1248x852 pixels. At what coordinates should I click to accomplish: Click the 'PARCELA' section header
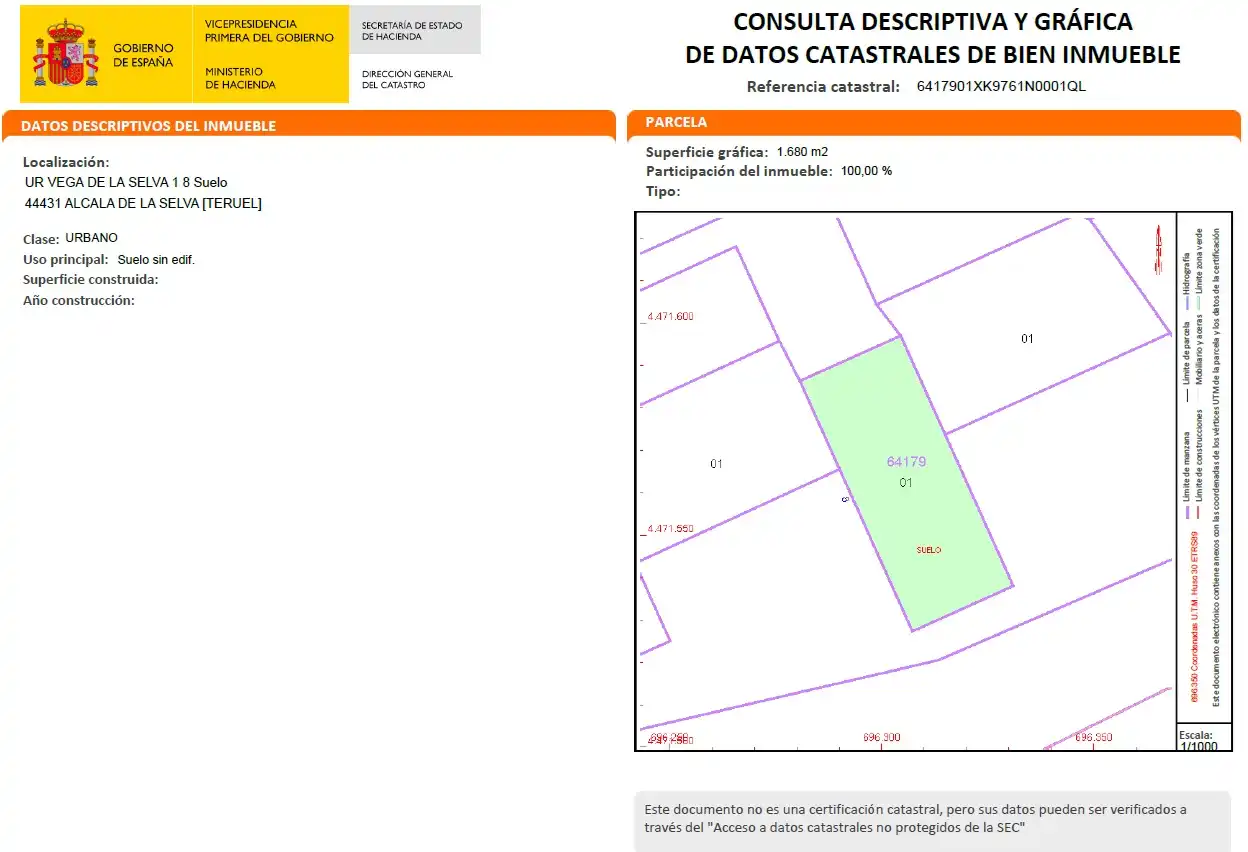coord(676,122)
